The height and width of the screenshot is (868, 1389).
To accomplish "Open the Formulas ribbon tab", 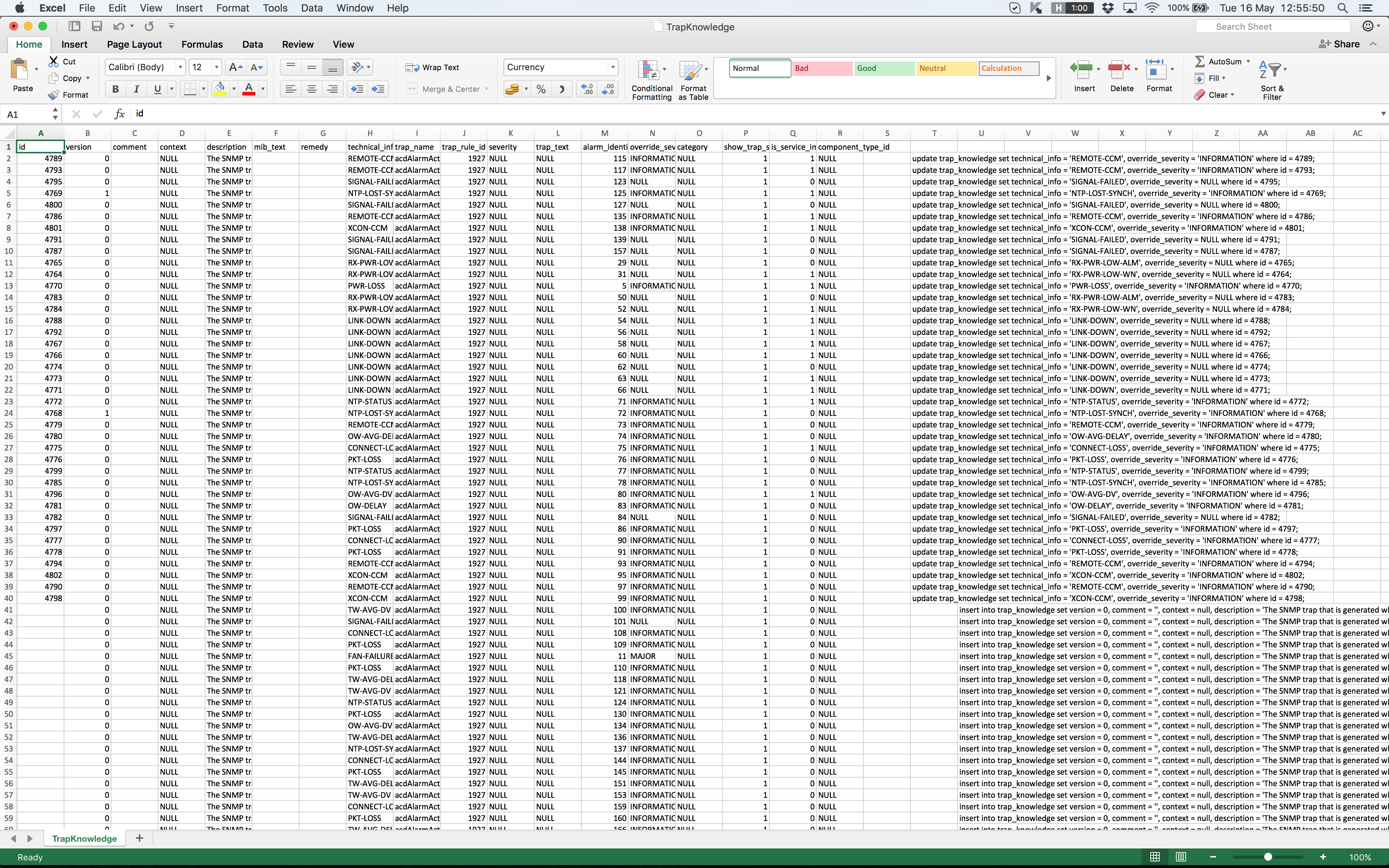I will pyautogui.click(x=201, y=44).
